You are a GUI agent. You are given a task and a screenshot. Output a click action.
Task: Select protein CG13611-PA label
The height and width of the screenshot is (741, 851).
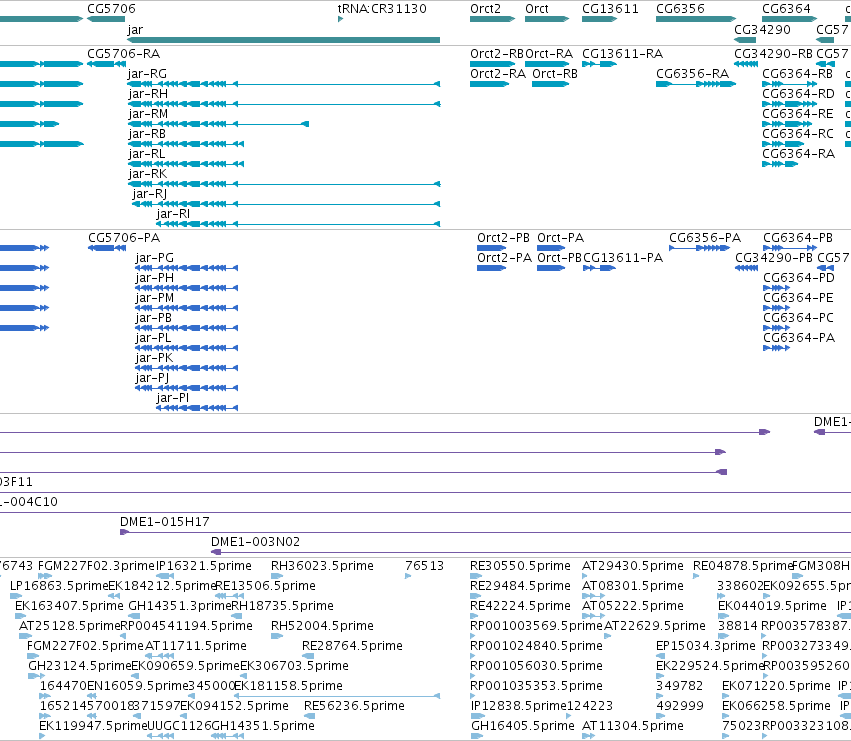pyautogui.click(x=623, y=258)
